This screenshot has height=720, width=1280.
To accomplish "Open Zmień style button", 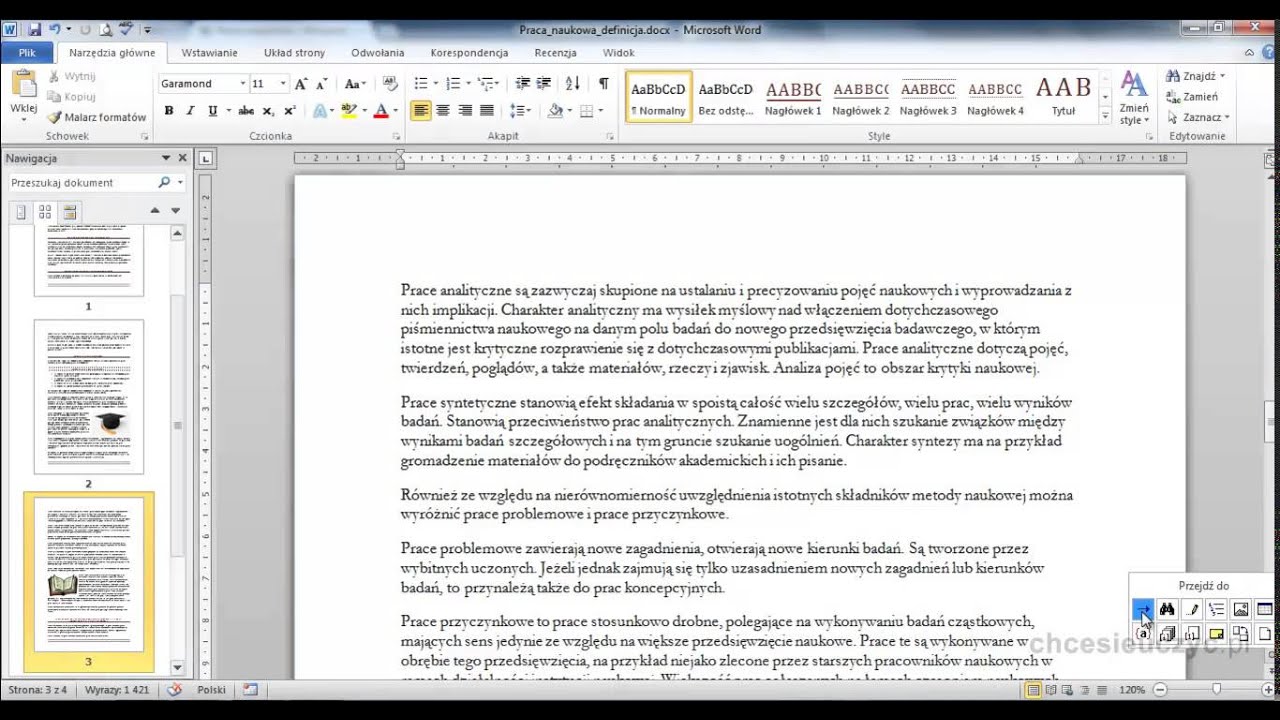I will (1134, 97).
